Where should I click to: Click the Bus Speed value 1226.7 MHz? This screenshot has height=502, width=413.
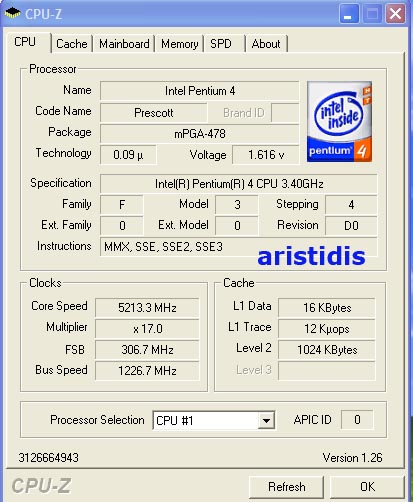pos(147,371)
